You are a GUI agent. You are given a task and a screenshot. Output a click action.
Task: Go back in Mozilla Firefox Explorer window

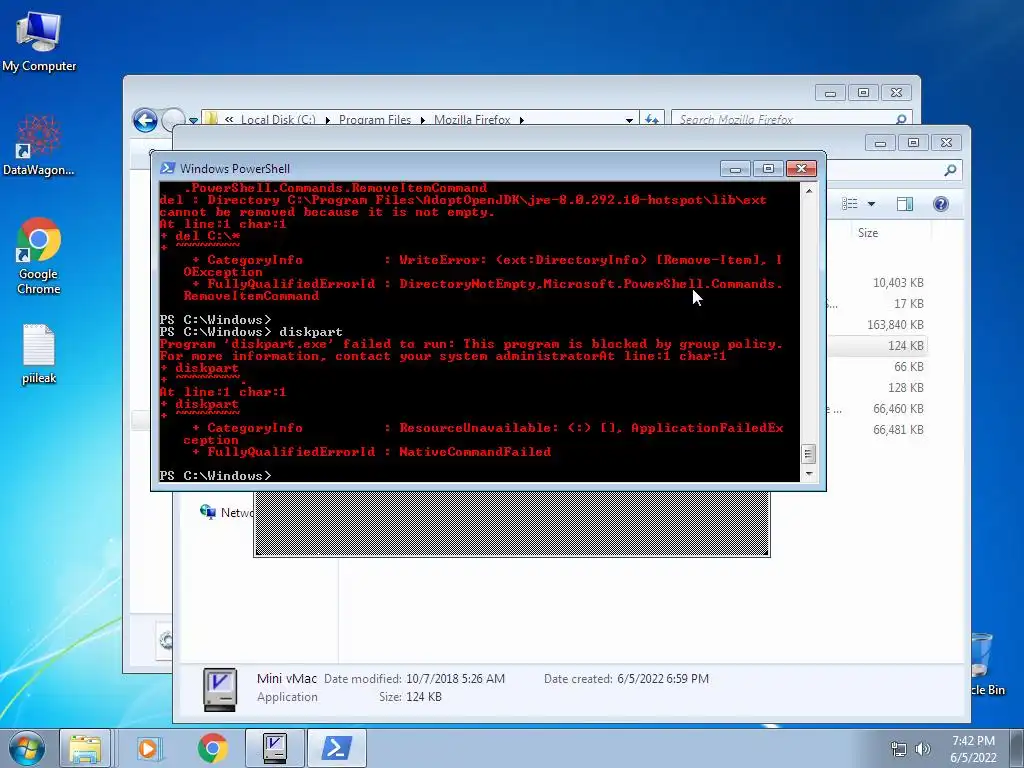pyautogui.click(x=145, y=120)
